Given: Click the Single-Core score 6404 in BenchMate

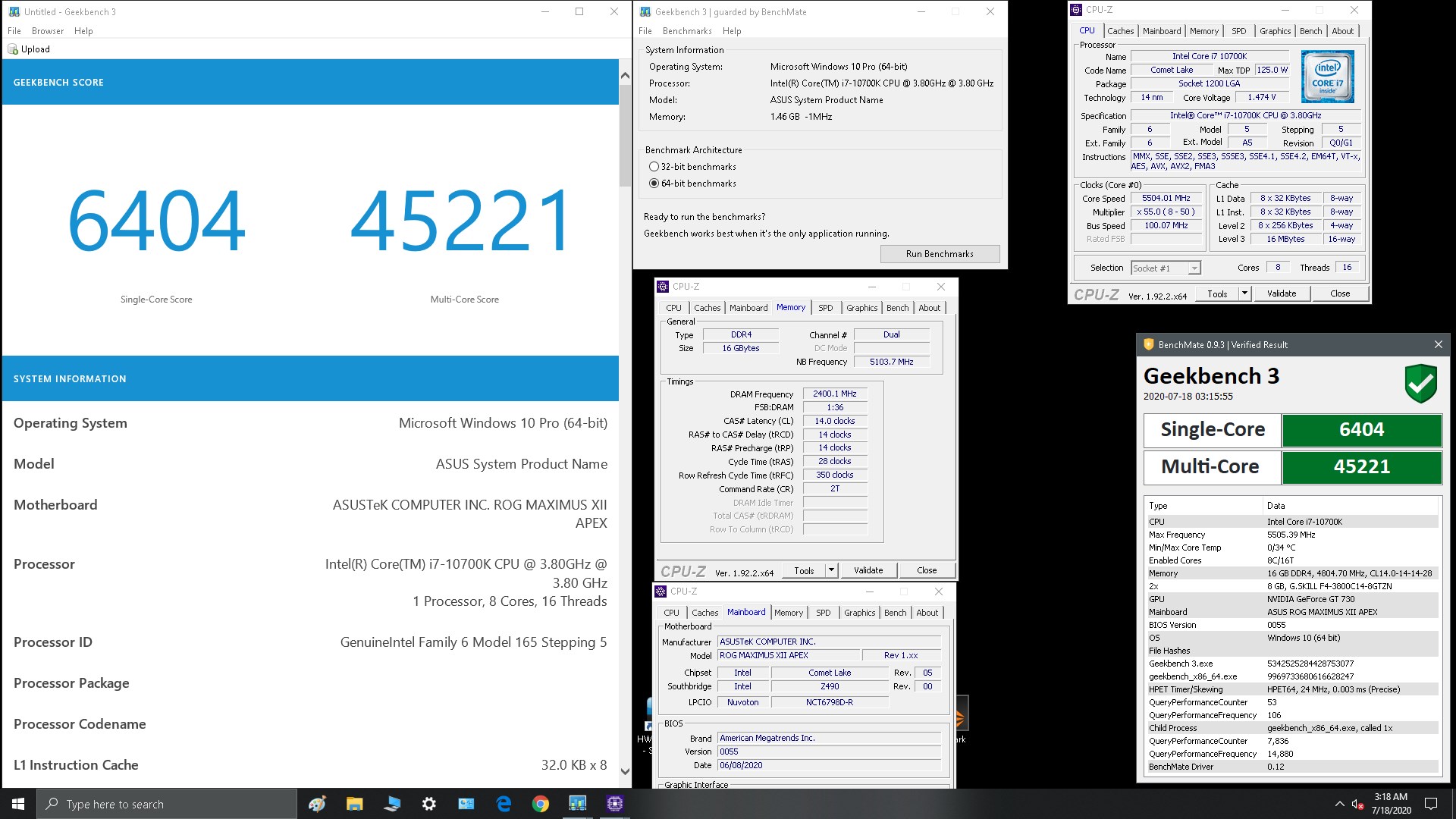Looking at the screenshot, I should point(1361,430).
